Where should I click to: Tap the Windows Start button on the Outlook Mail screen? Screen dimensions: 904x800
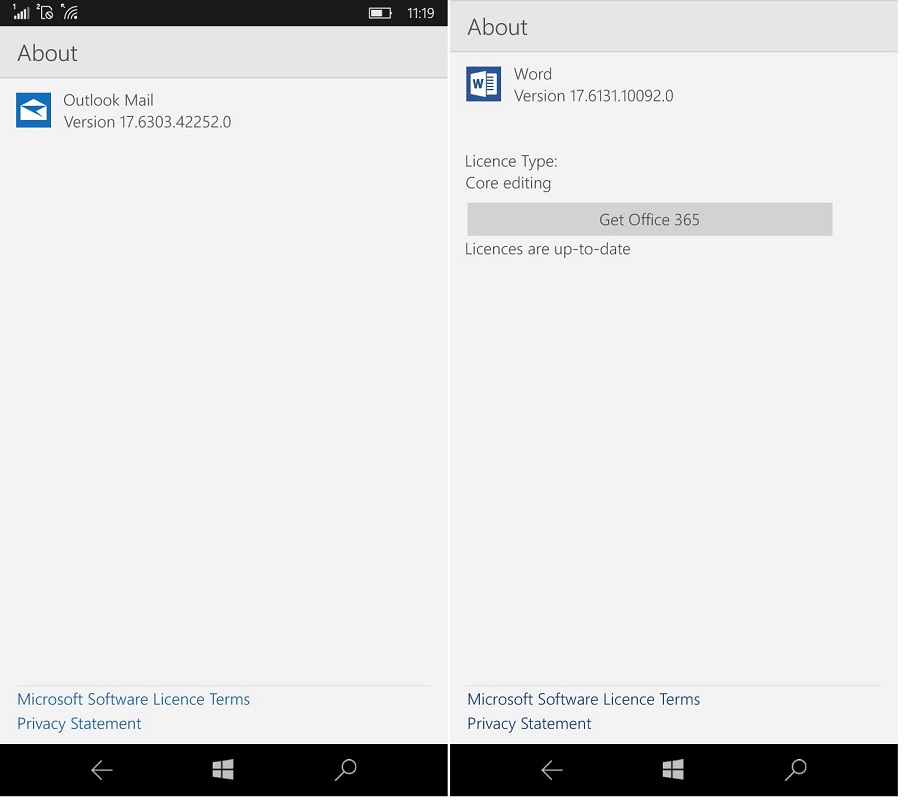[223, 769]
